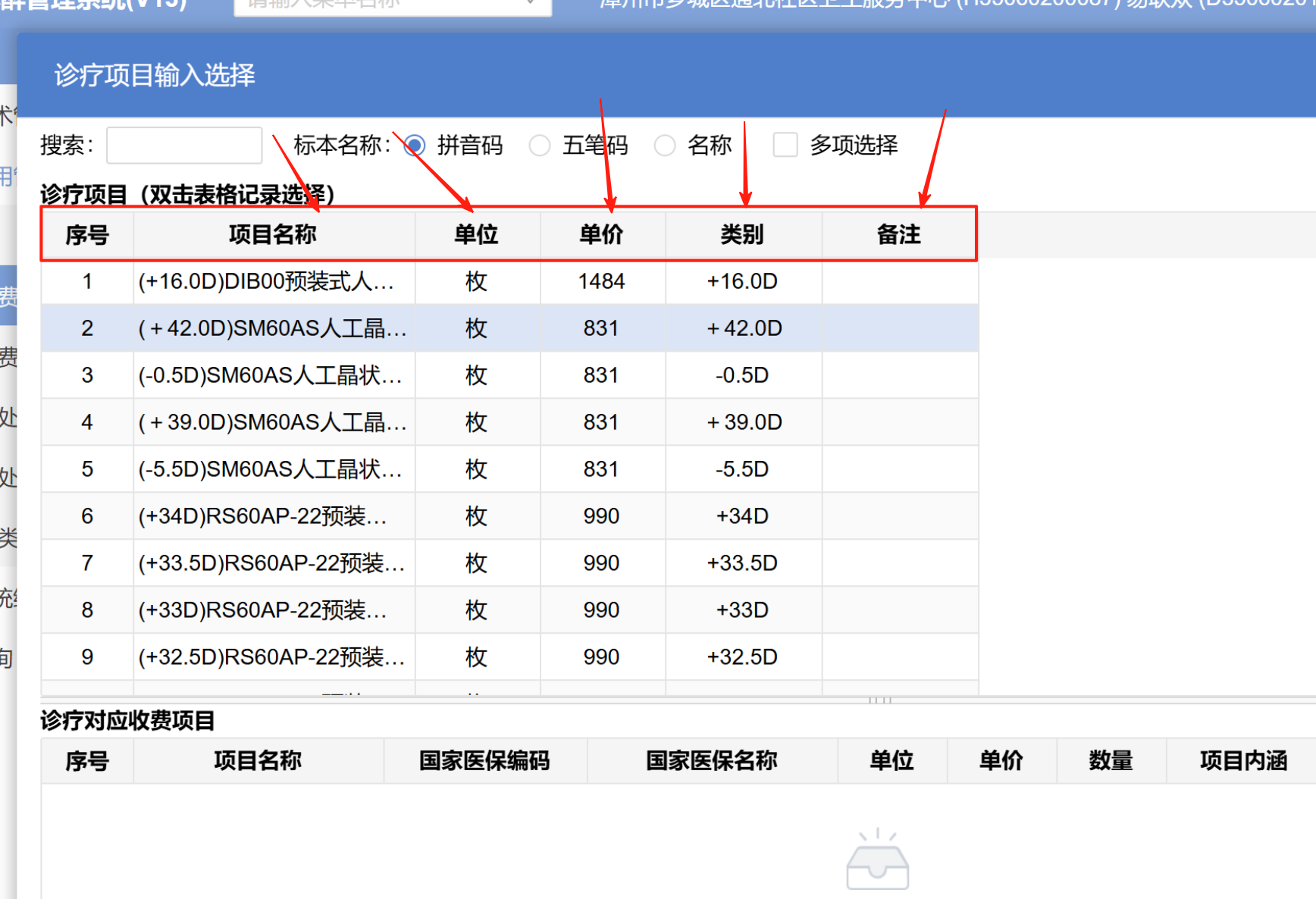Click sequence number 7 in the 序号 column
1316x899 pixels.
point(87,564)
